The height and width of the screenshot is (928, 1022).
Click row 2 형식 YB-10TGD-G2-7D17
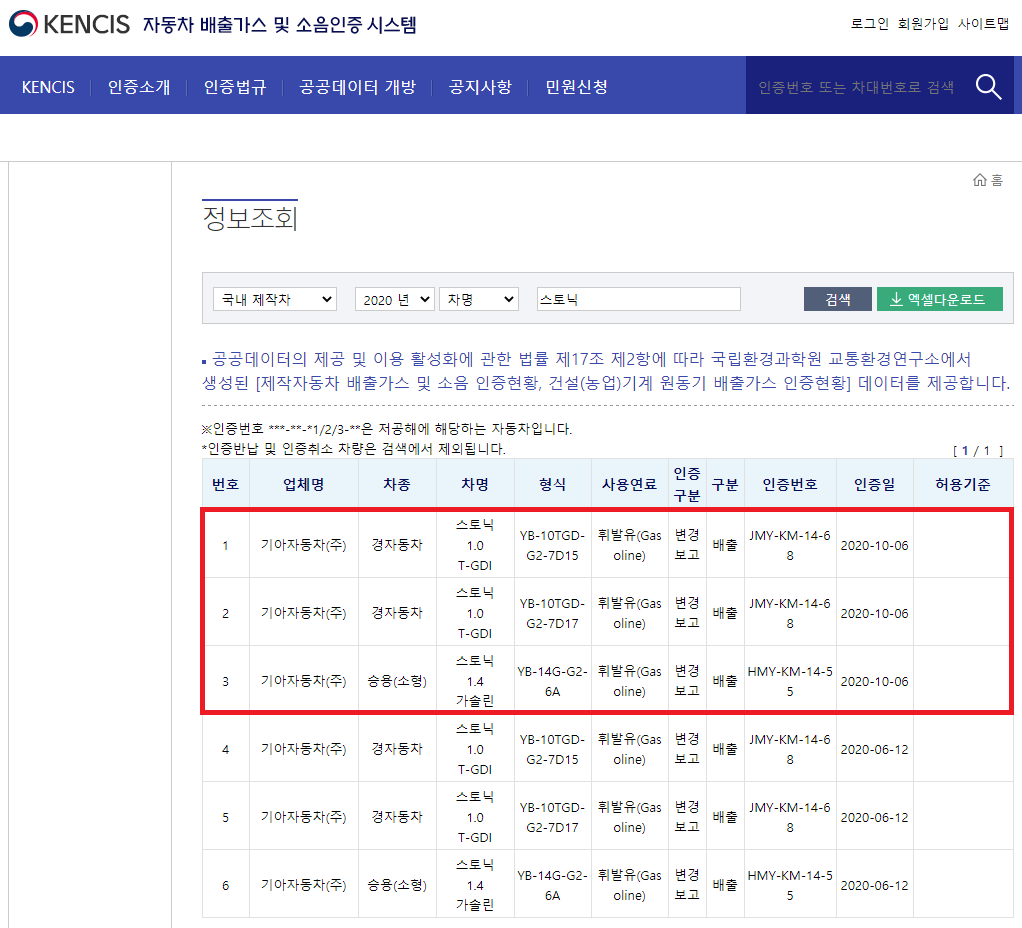553,613
